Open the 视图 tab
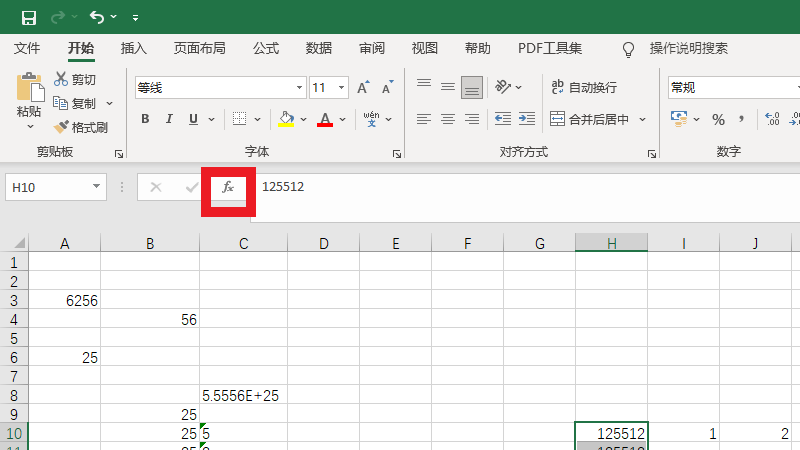Viewport: 800px width, 450px height. click(x=425, y=48)
